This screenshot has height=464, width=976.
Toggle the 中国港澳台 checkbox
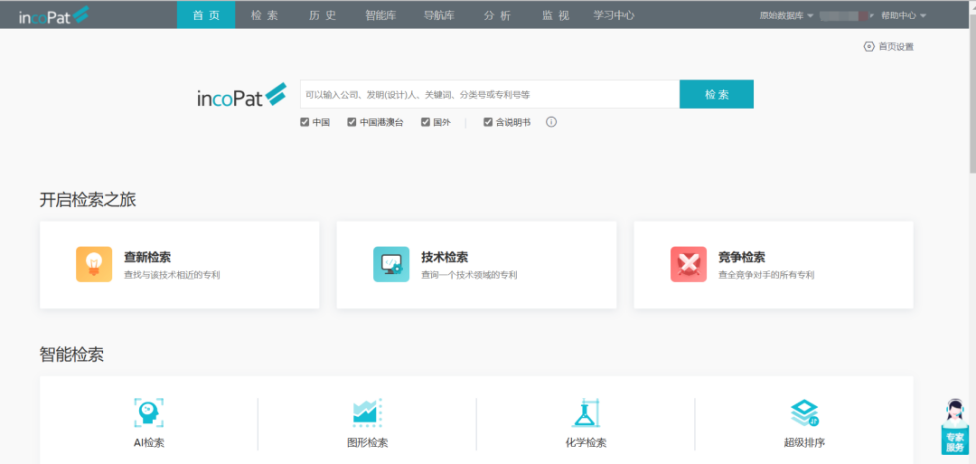coord(352,122)
